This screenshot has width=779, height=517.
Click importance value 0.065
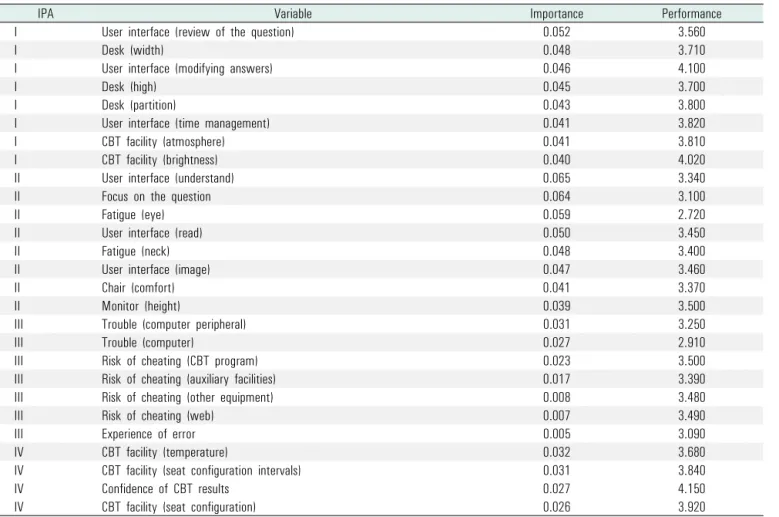(556, 178)
